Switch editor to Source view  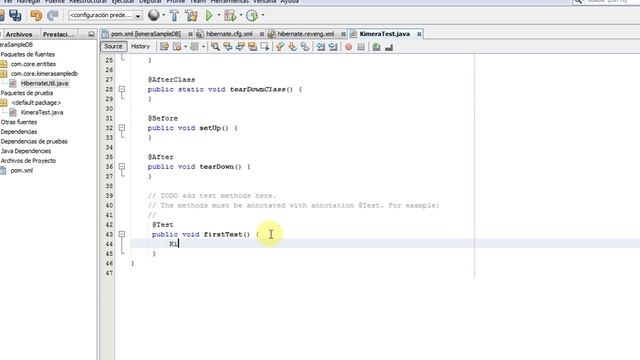pyautogui.click(x=113, y=47)
